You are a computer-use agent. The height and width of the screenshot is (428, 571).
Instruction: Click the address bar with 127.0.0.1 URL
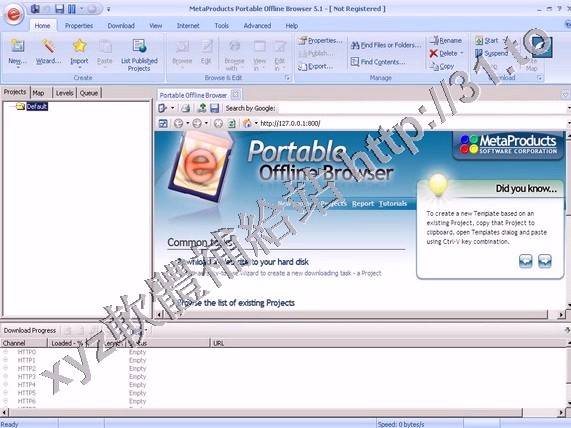[412, 123]
